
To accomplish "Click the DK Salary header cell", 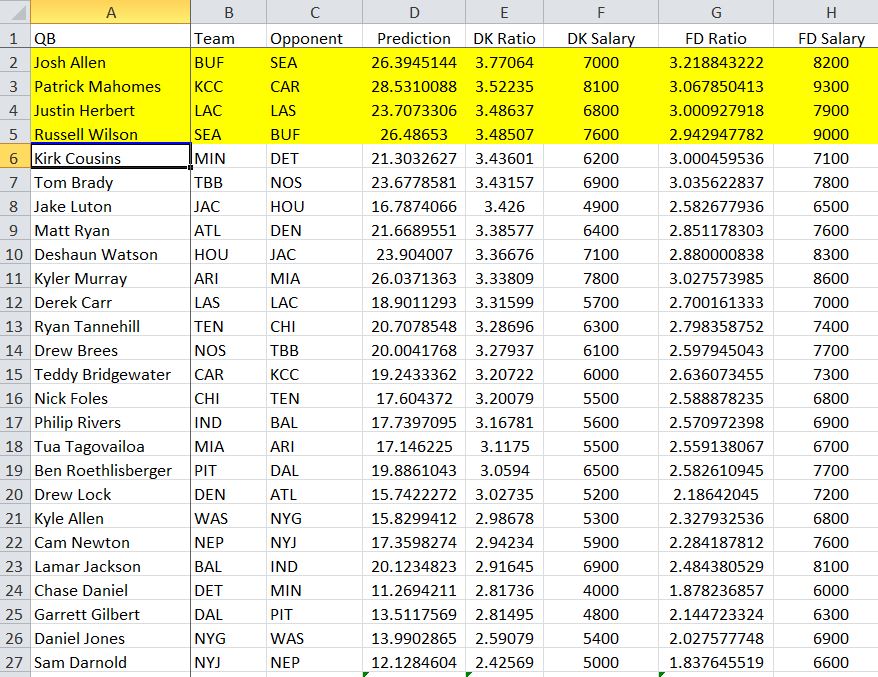I will coord(601,38).
